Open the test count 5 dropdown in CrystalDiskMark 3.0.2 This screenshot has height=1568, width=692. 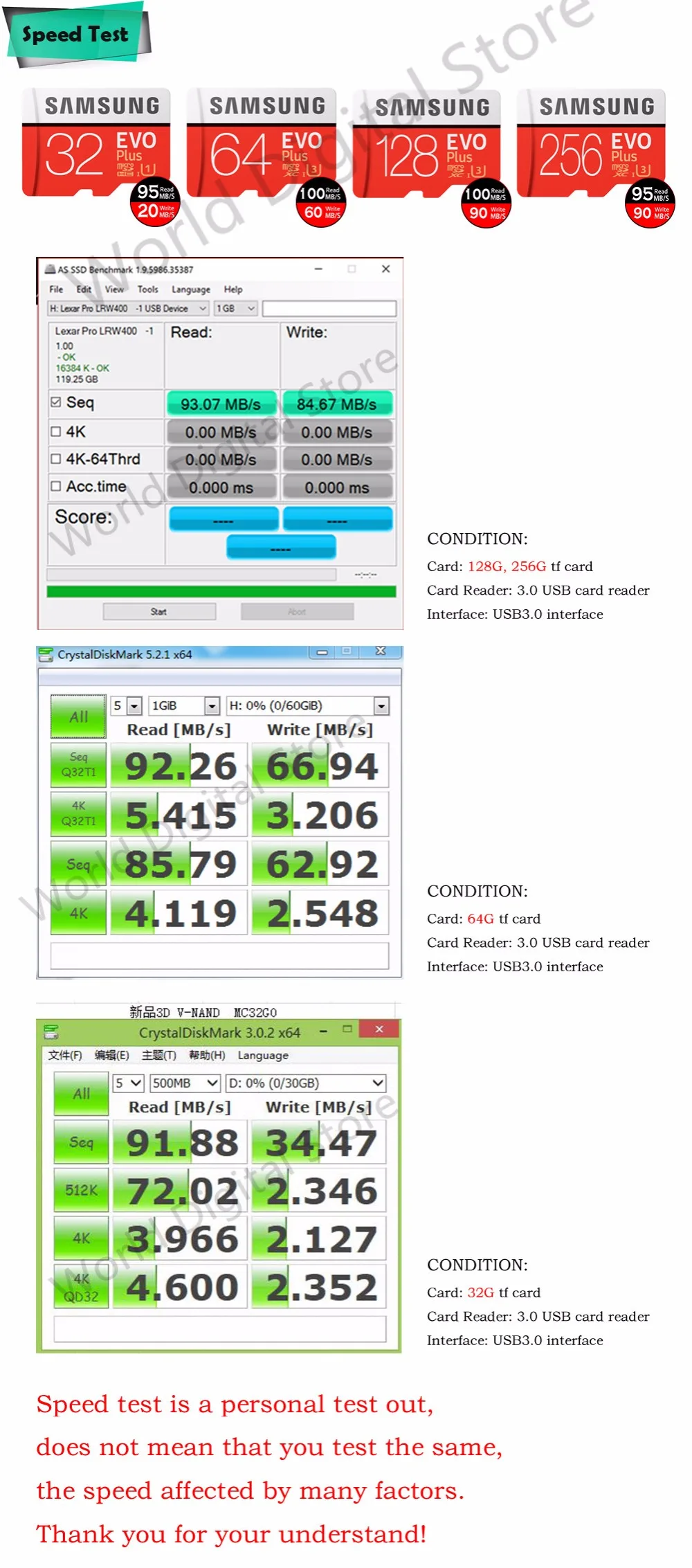click(x=129, y=1083)
